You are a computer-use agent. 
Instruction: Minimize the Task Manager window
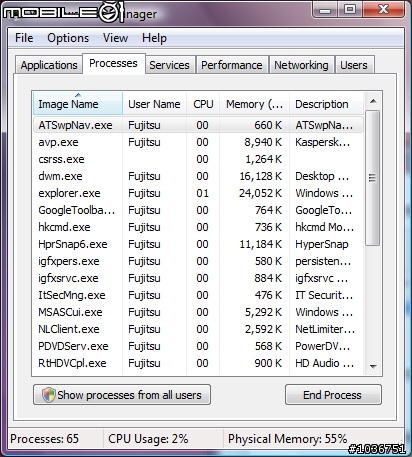325,9
